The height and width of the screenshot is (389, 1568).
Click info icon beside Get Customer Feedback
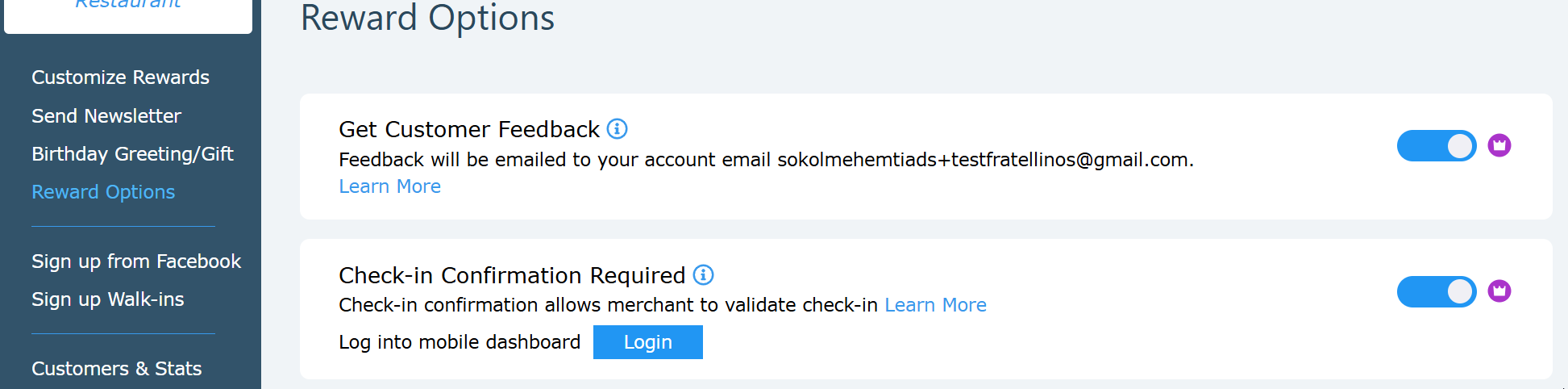click(x=617, y=129)
